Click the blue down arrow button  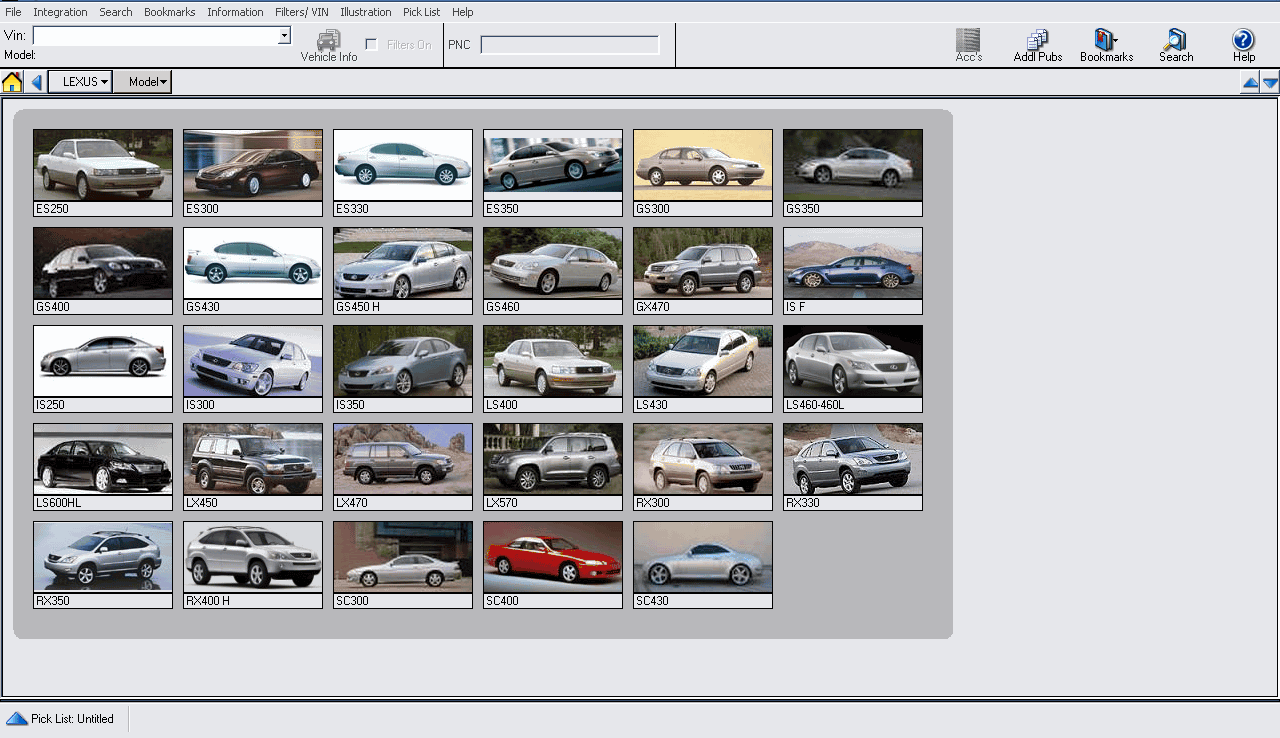pyautogui.click(x=1270, y=83)
